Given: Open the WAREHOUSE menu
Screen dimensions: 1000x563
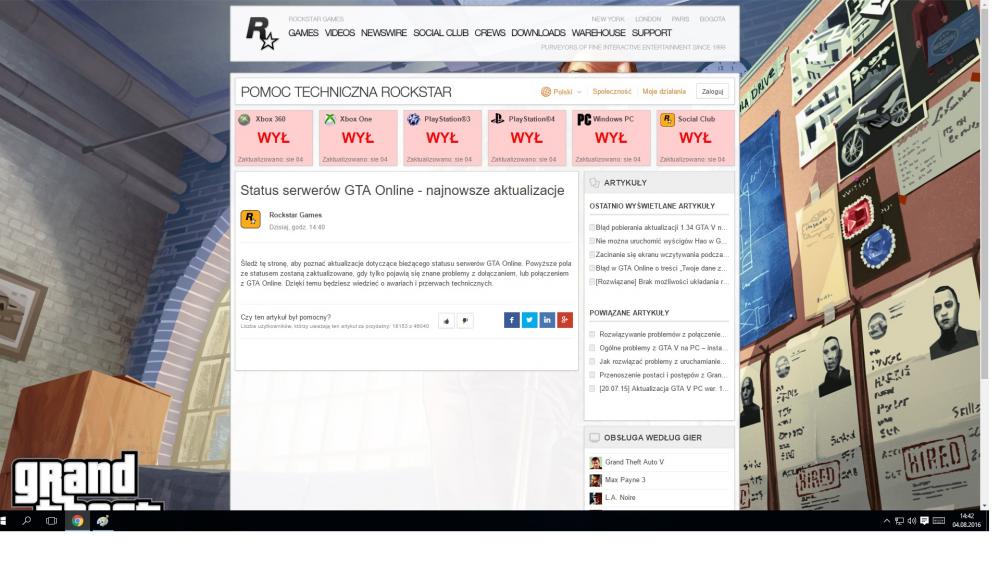Looking at the screenshot, I should 598,33.
